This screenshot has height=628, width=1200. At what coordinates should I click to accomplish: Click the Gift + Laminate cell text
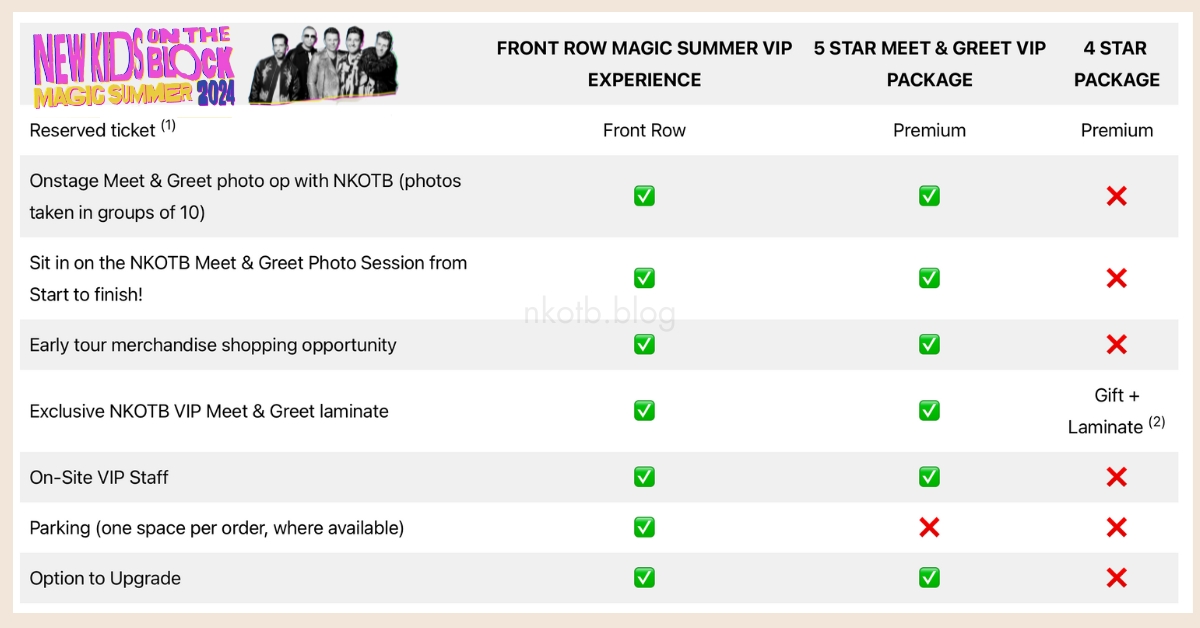tap(1117, 411)
